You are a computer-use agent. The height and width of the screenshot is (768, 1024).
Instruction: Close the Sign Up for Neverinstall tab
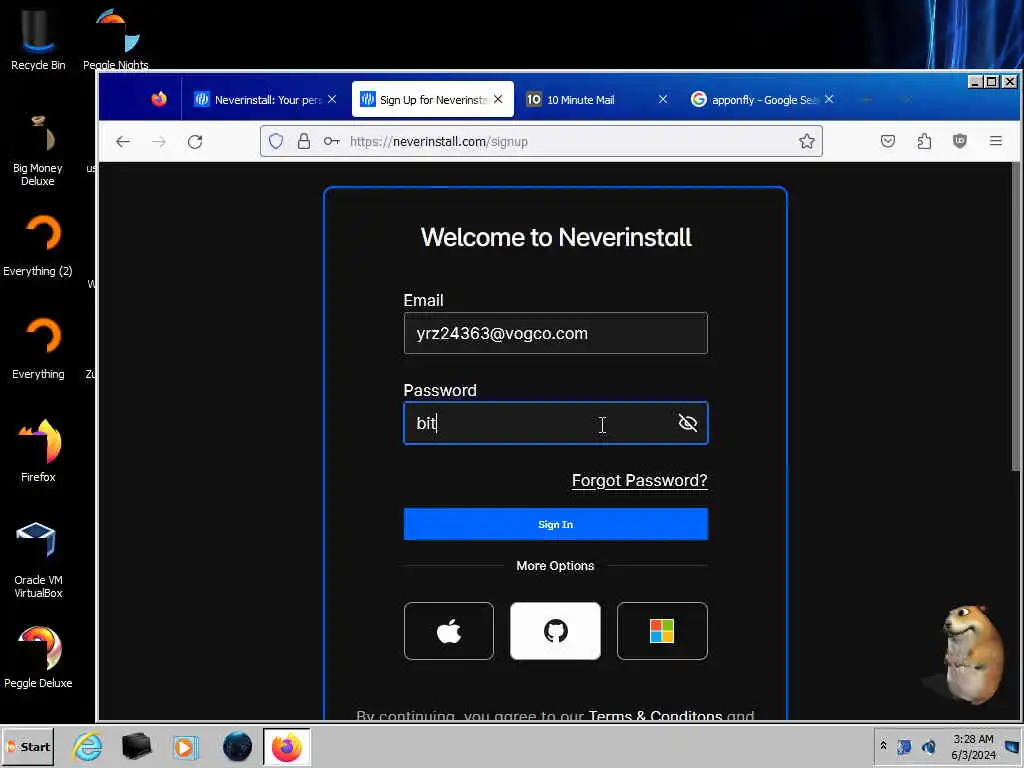click(x=498, y=99)
